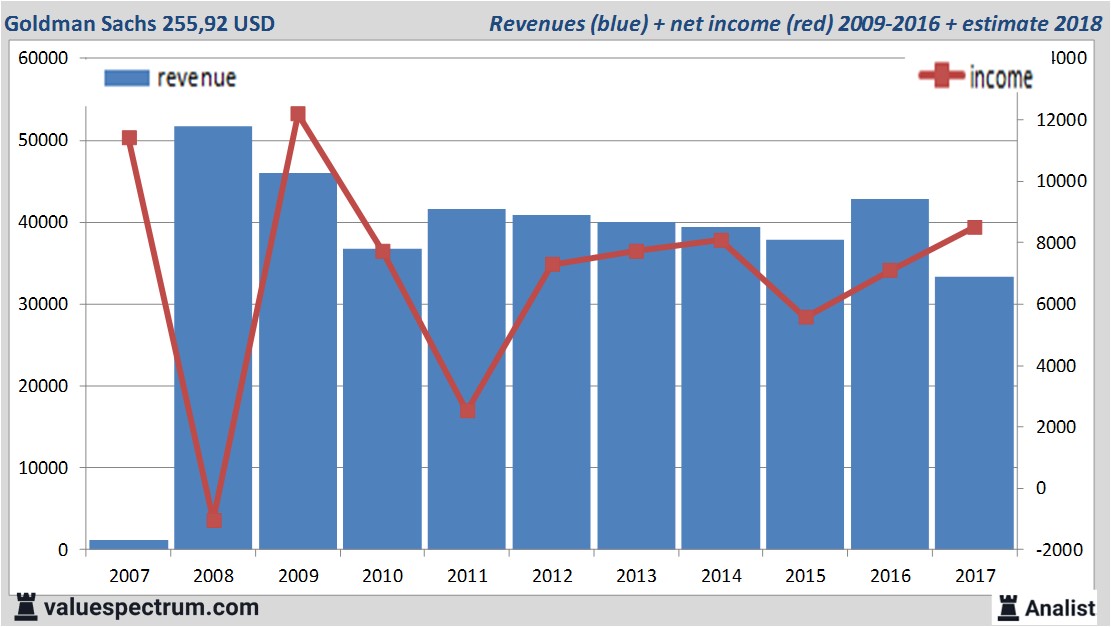Click the 'income' legend label
Screen dimensions: 1111x627
(1001, 77)
